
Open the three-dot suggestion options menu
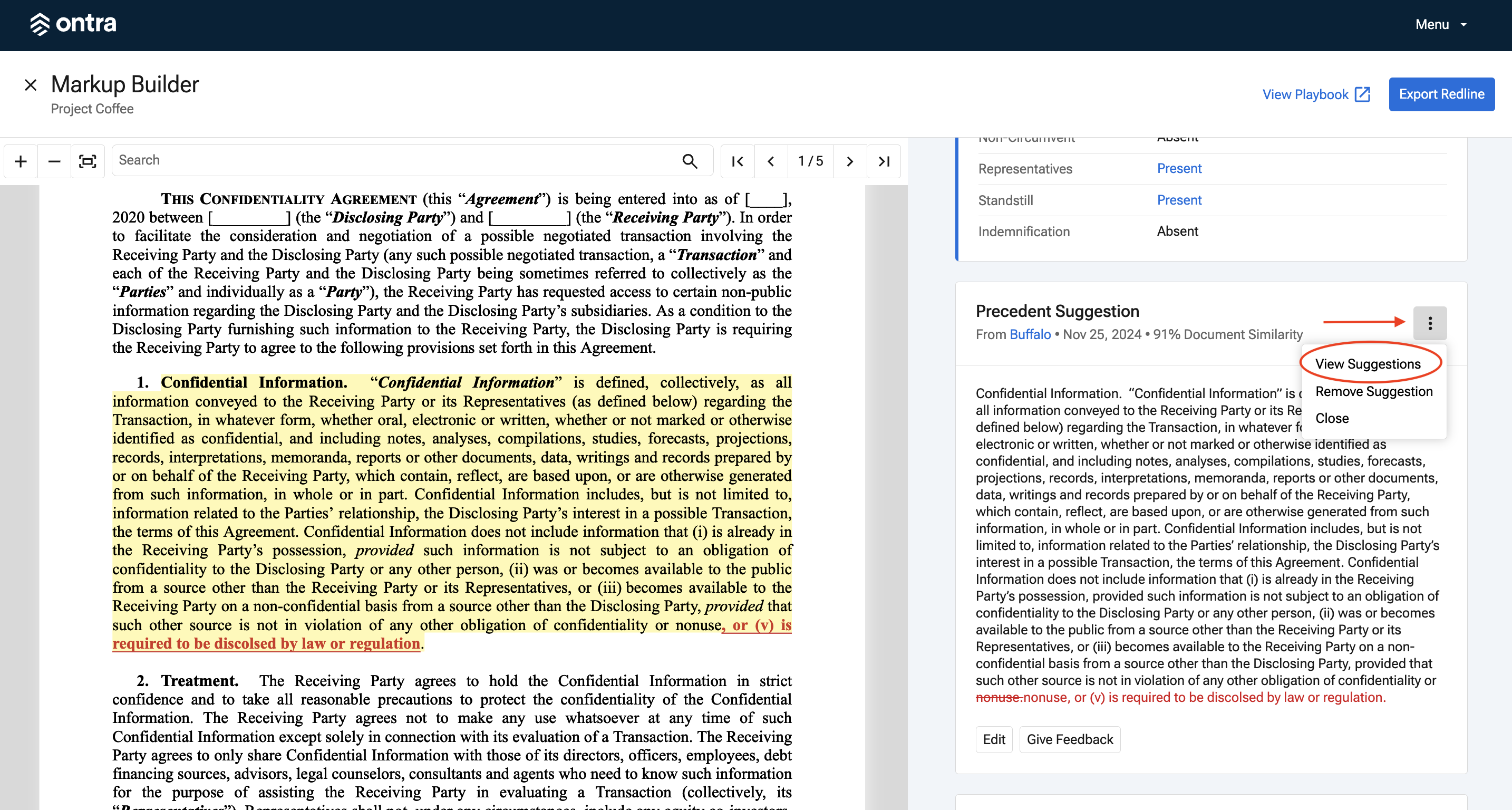pos(1429,323)
